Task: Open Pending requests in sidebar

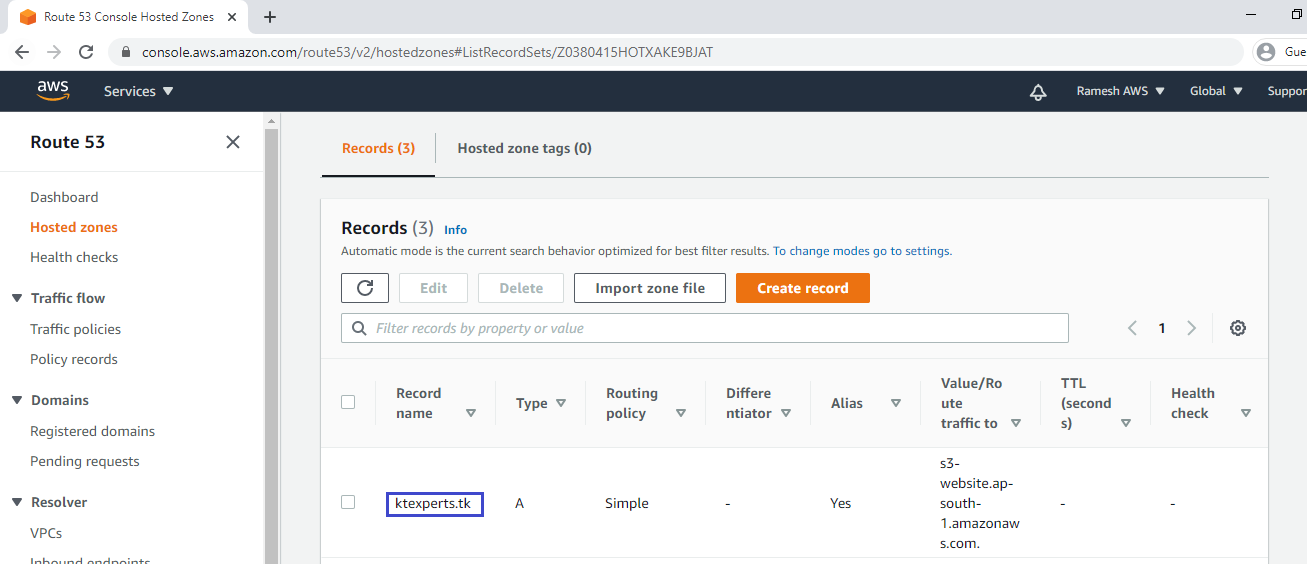Action: pyautogui.click(x=85, y=461)
